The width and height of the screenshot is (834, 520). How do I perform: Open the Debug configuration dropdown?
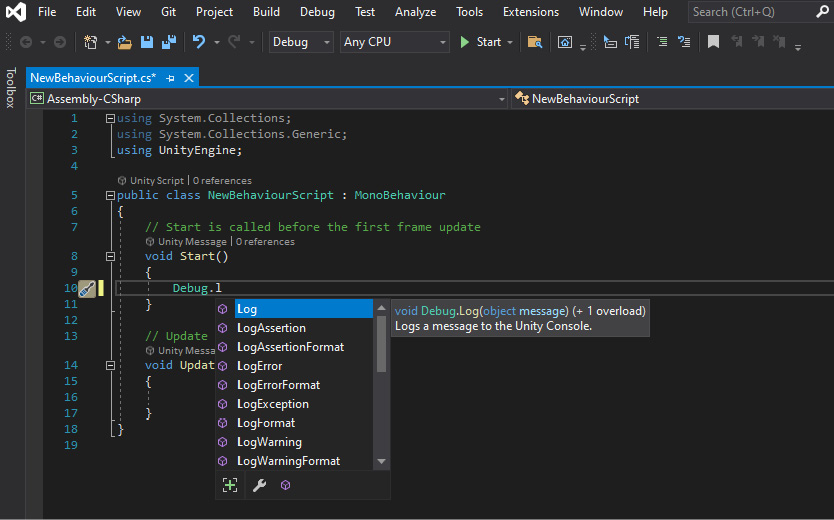(x=301, y=42)
